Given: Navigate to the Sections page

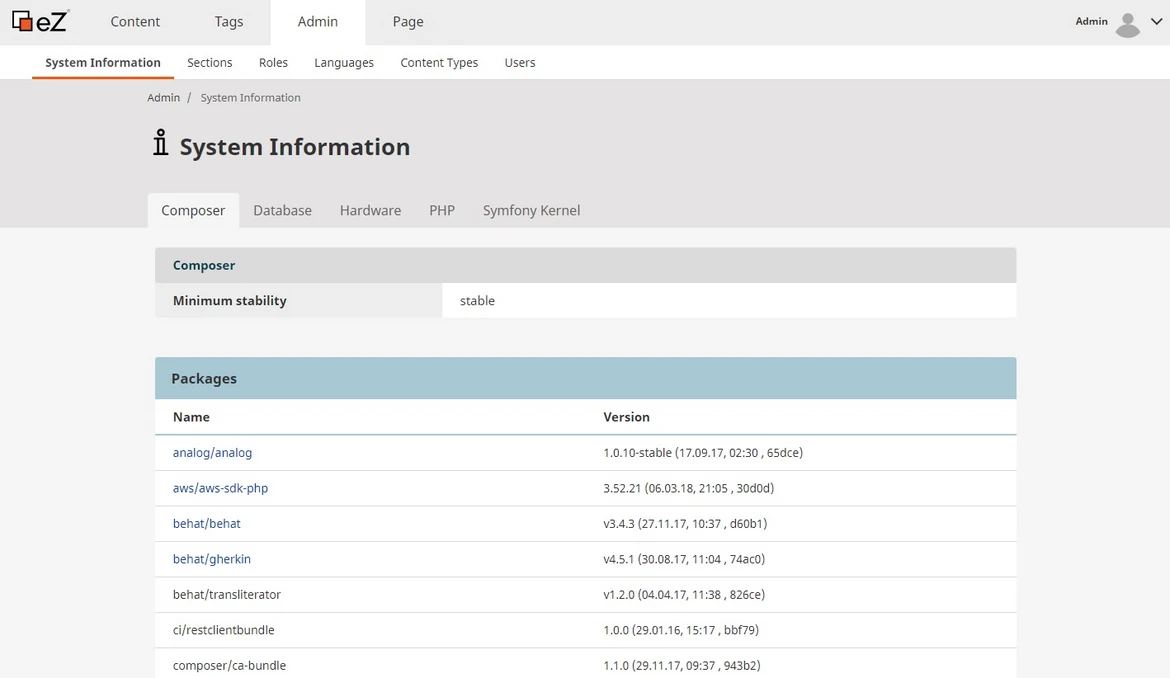Looking at the screenshot, I should [209, 62].
